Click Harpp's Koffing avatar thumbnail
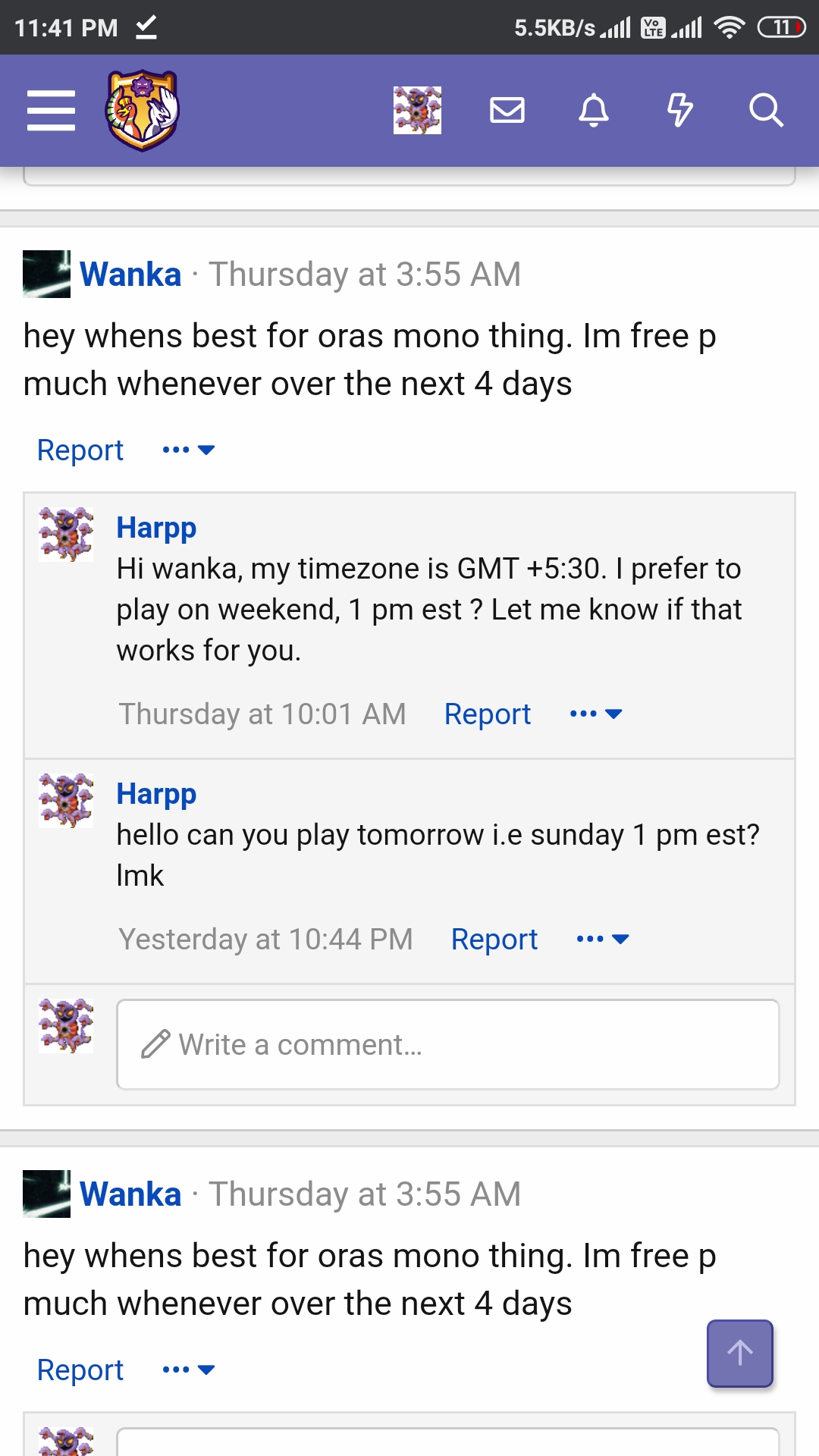Image resolution: width=819 pixels, height=1456 pixels. [64, 535]
